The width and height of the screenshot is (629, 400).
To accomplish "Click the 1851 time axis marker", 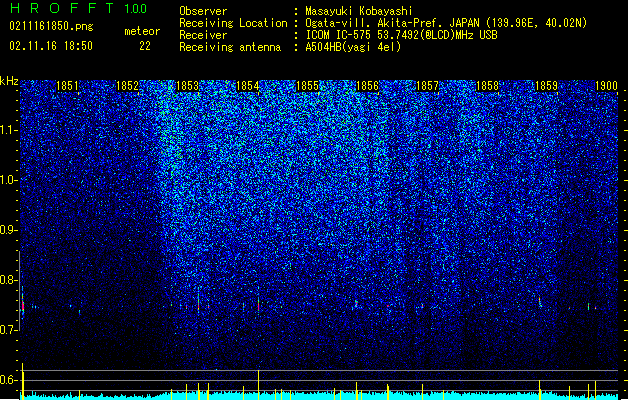I will pyautogui.click(x=67, y=86).
